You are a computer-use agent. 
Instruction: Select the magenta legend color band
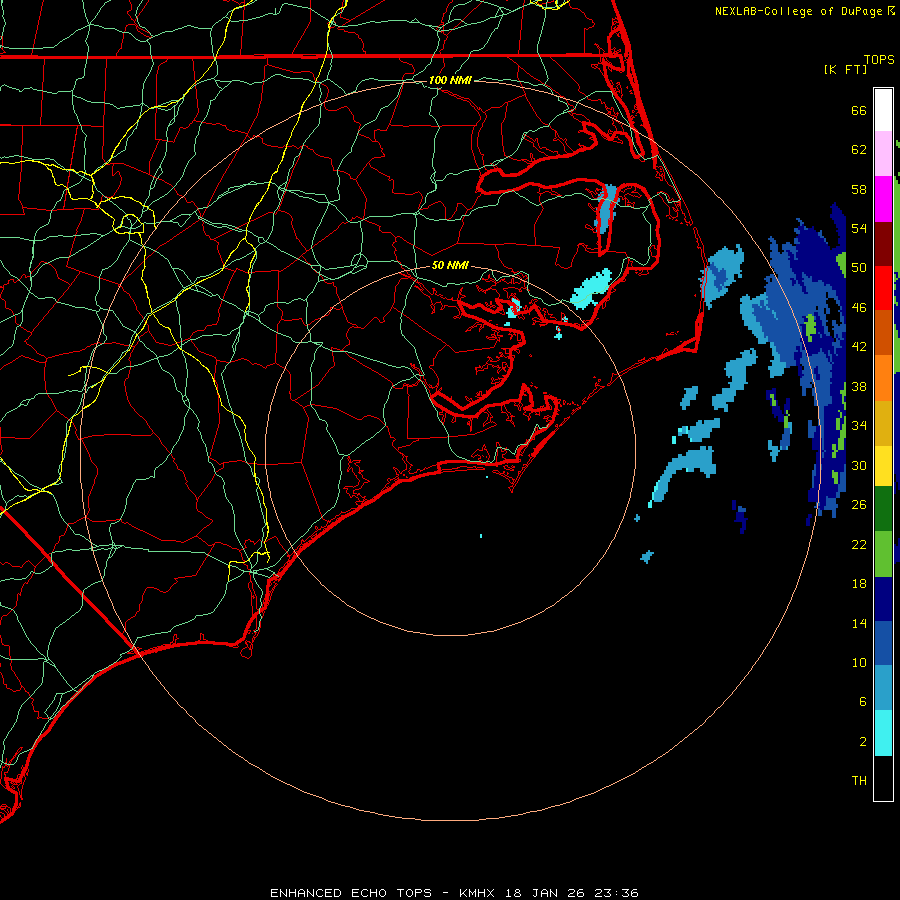tap(883, 199)
